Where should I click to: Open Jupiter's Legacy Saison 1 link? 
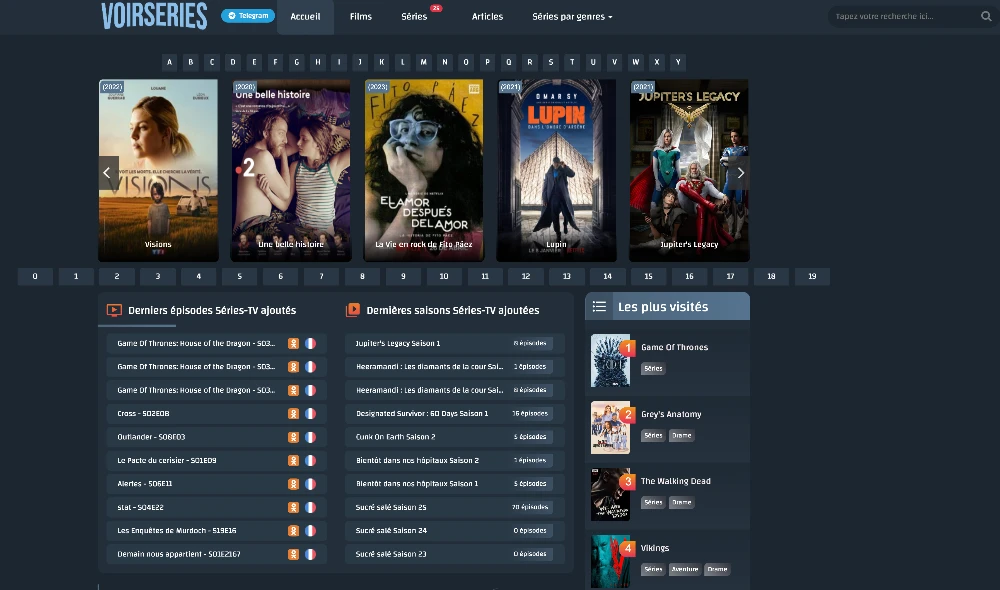(398, 343)
